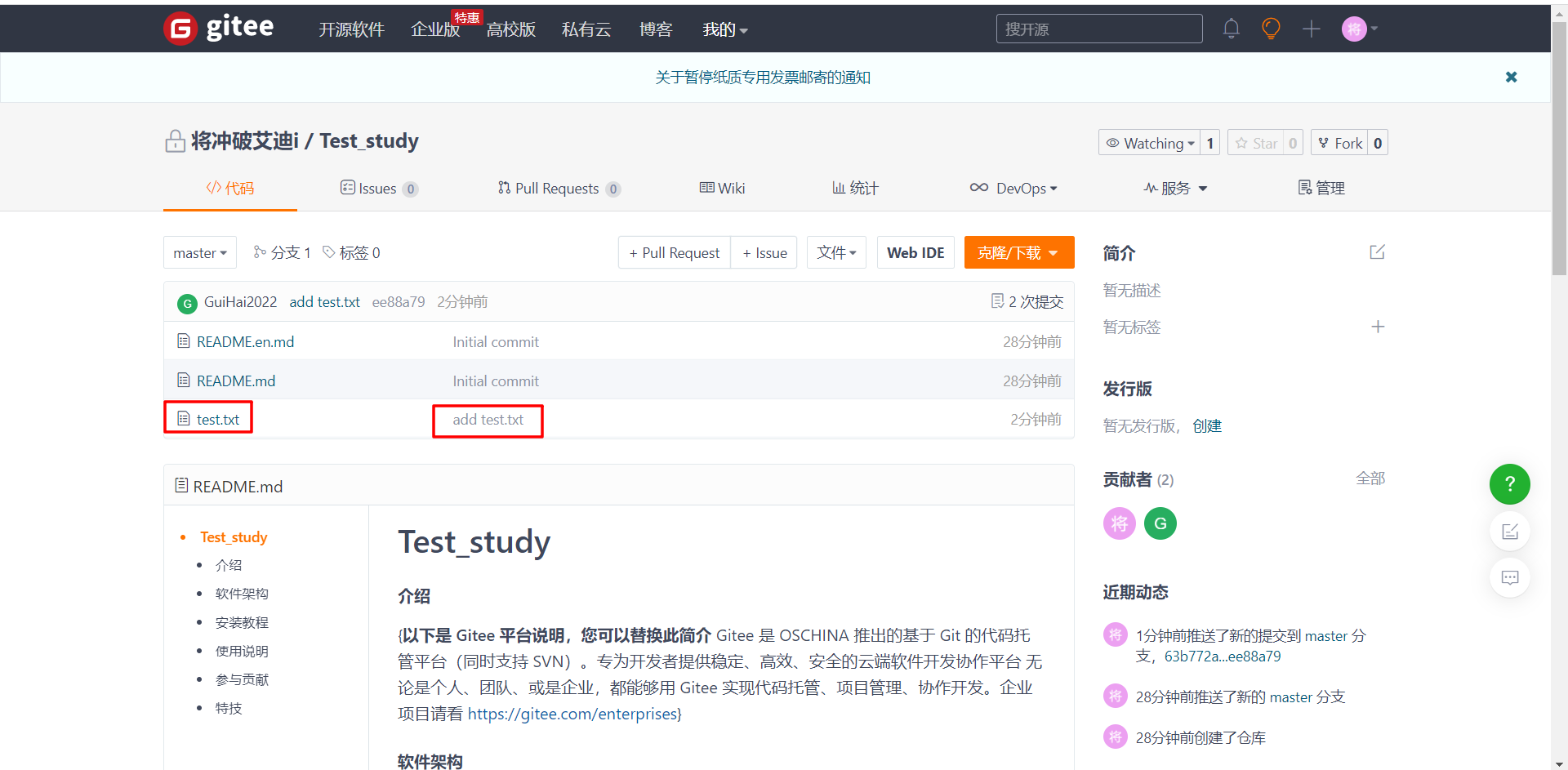1568x770 pixels.
Task: View tags via 标签 0
Action: 351,252
